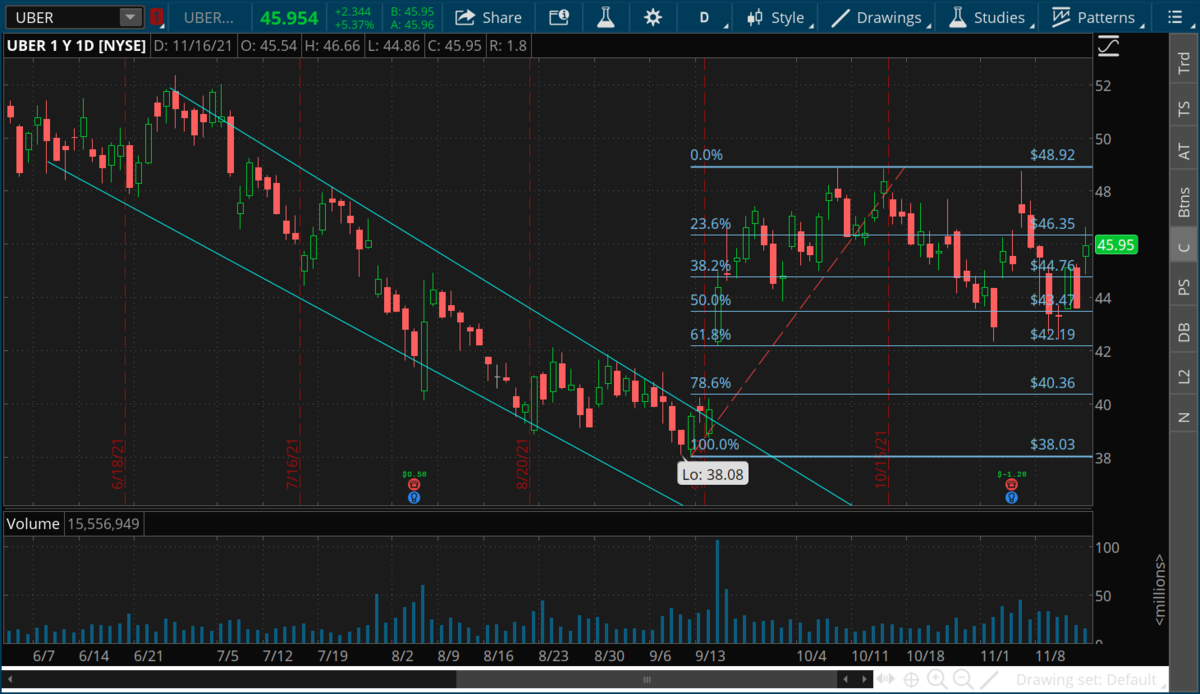Open the Studies menu
The image size is (1200, 694).
pyautogui.click(x=988, y=17)
